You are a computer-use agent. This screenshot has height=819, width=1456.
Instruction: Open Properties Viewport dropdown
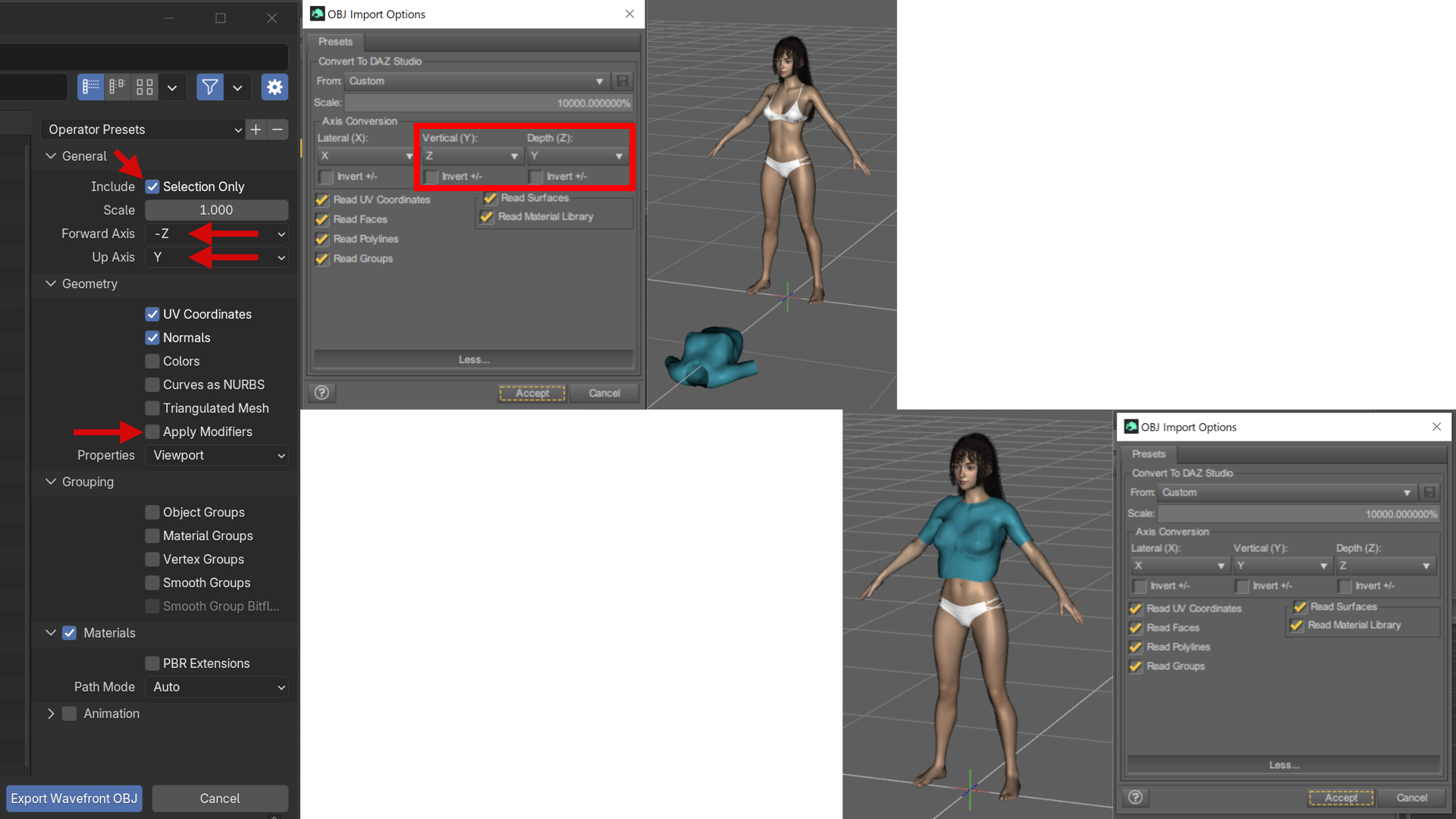(217, 455)
